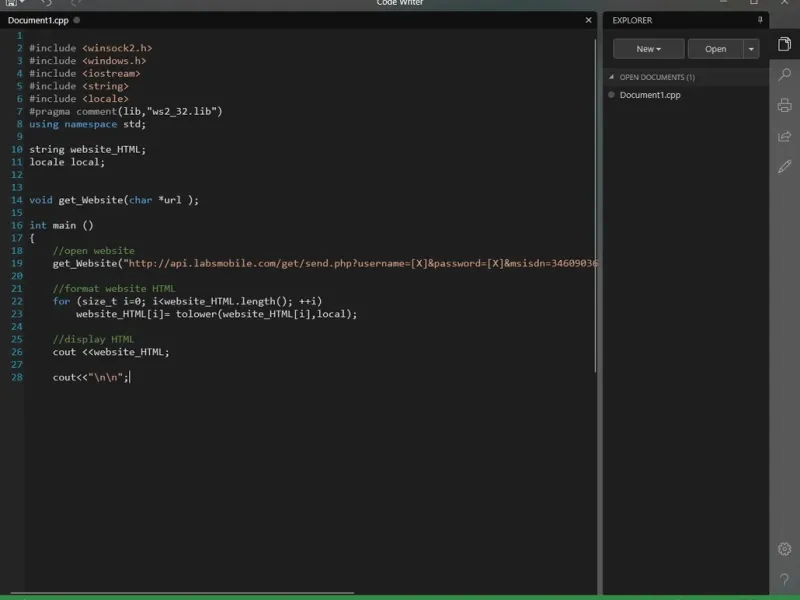Pin the Explorer panel with pin icon
The image size is (800, 600).
click(x=759, y=20)
